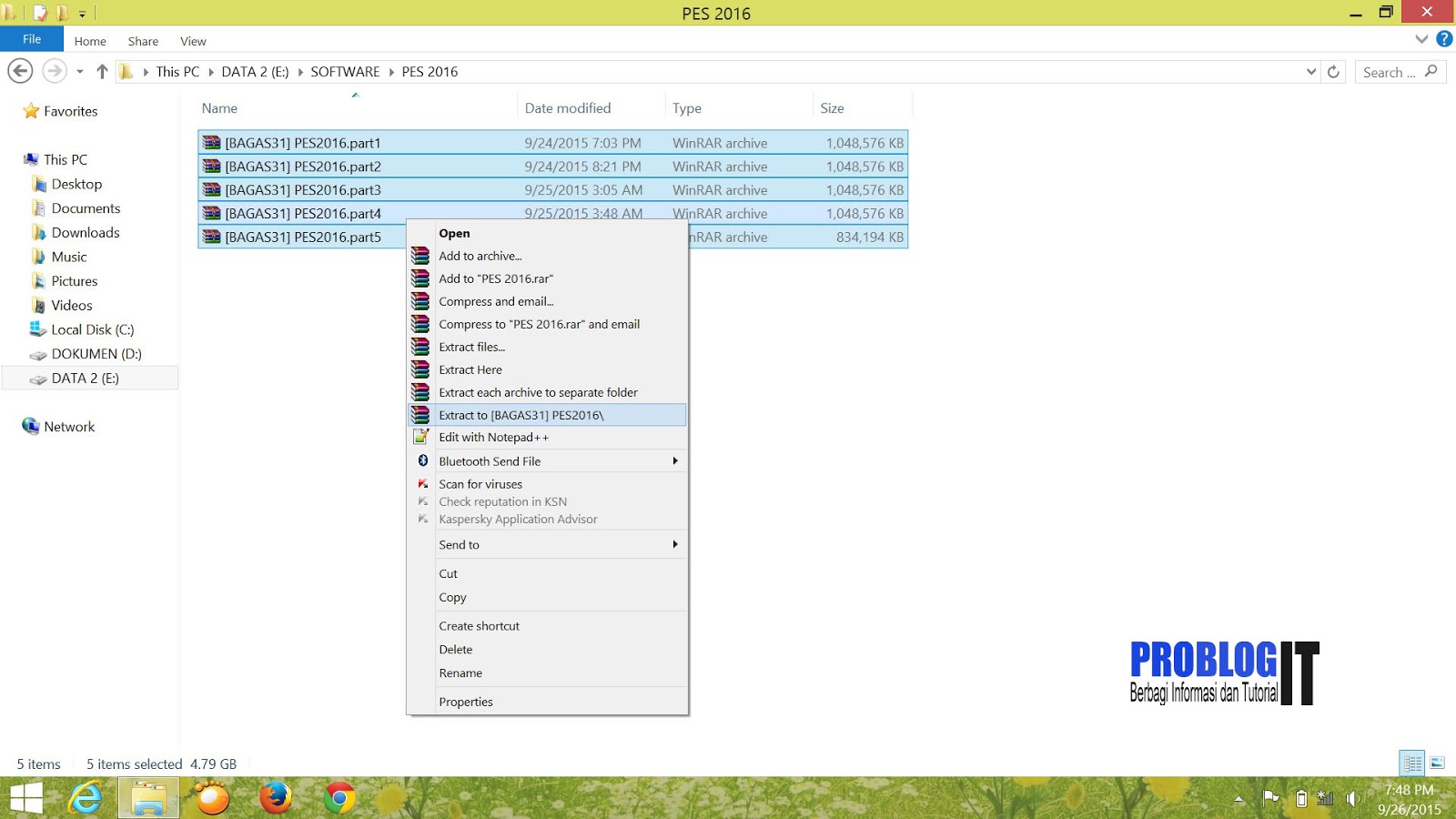Click the Forward navigation arrow

point(55,71)
